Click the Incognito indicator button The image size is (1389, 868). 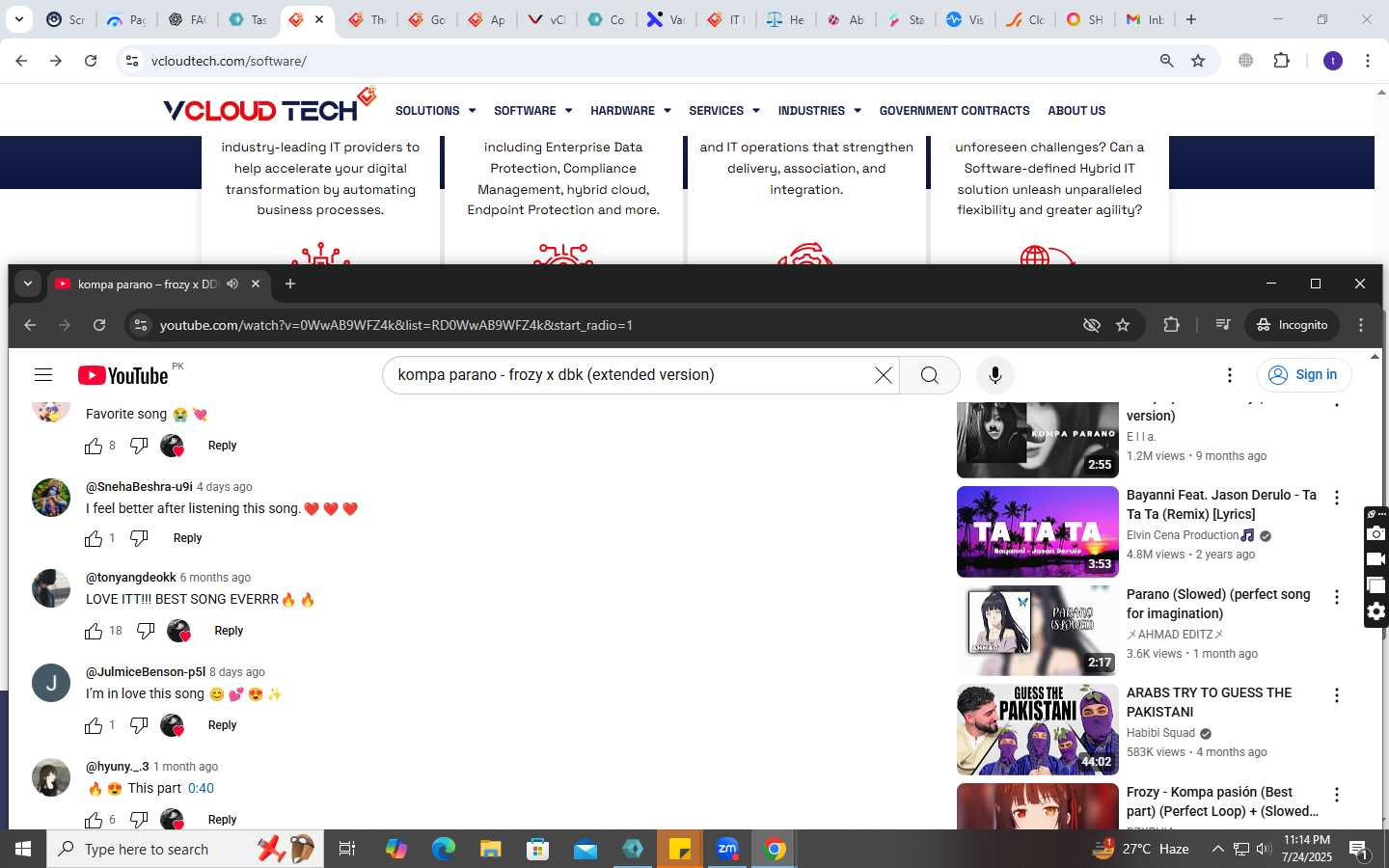1292,325
